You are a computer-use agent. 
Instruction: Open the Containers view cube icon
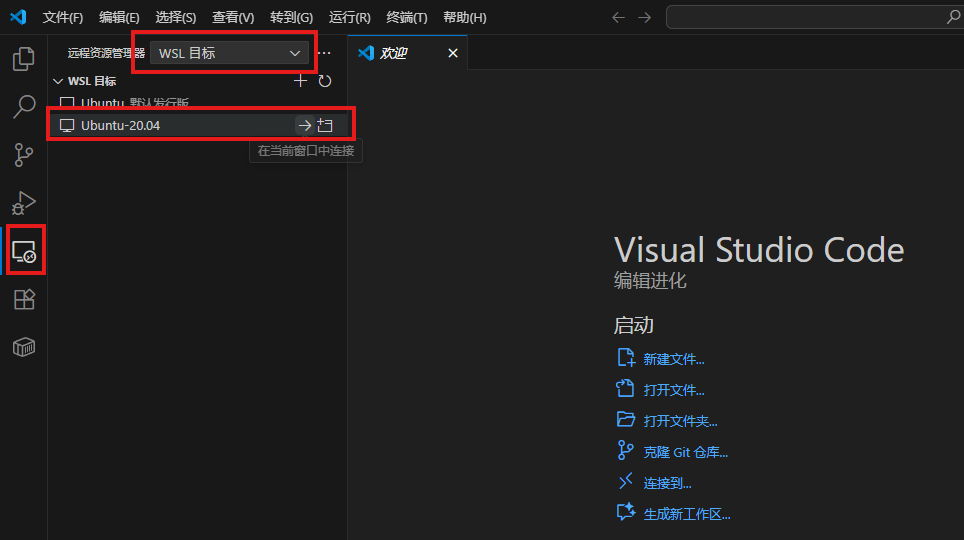pyautogui.click(x=24, y=347)
